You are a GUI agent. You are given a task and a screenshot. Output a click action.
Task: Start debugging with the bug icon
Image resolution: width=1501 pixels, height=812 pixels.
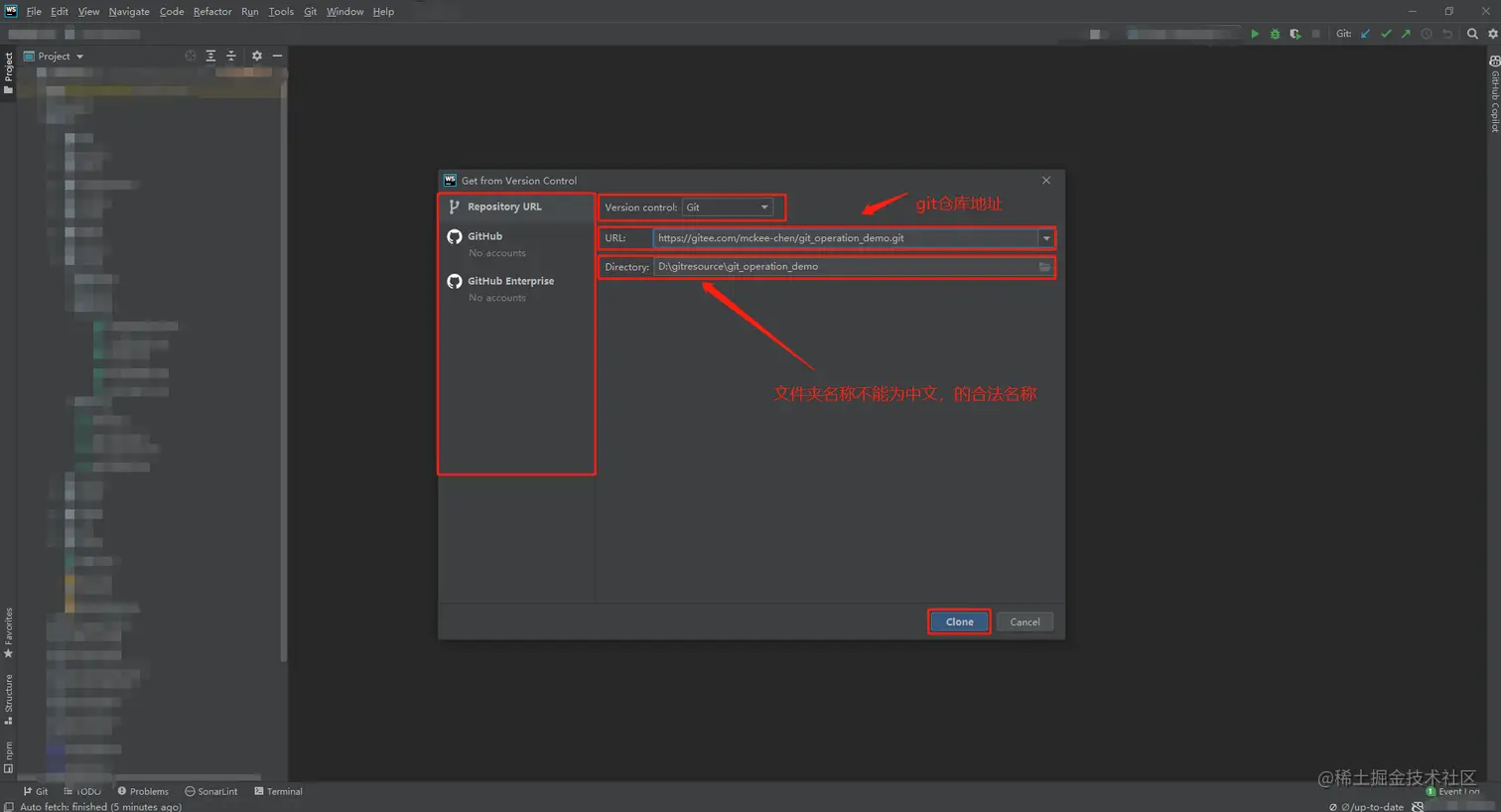coord(1274,34)
